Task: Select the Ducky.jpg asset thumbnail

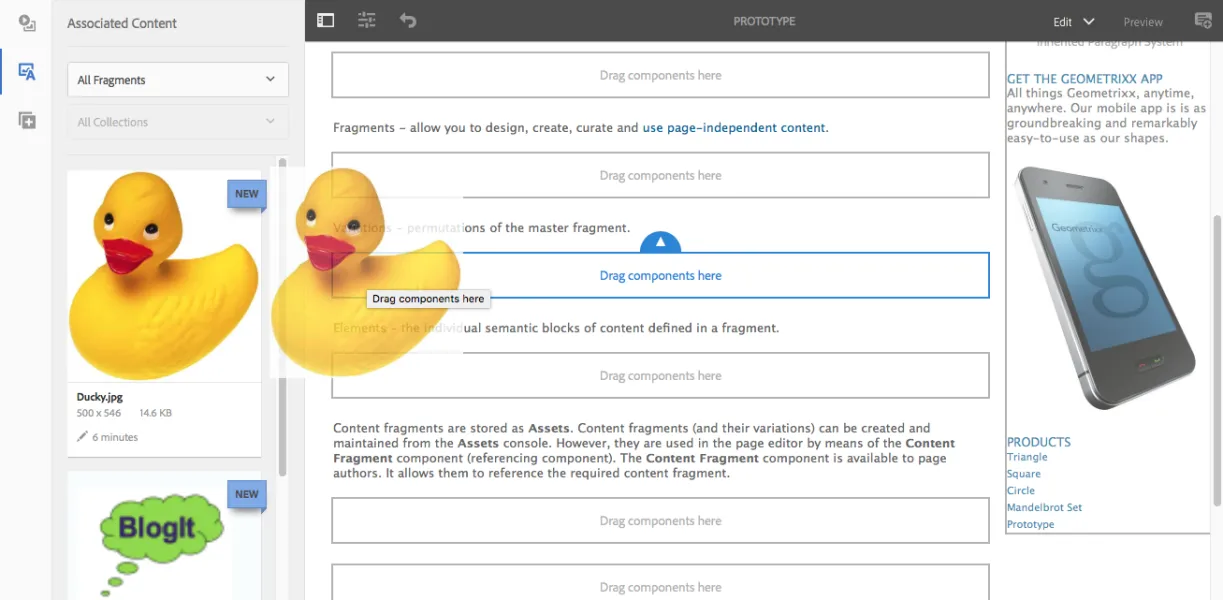Action: [x=164, y=276]
